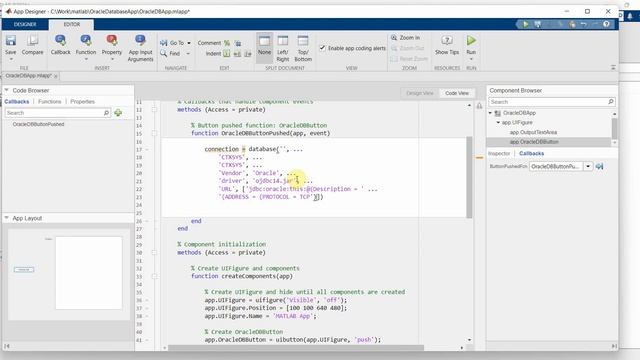Toggle Enable app coding alerts checkbox

click(x=322, y=48)
